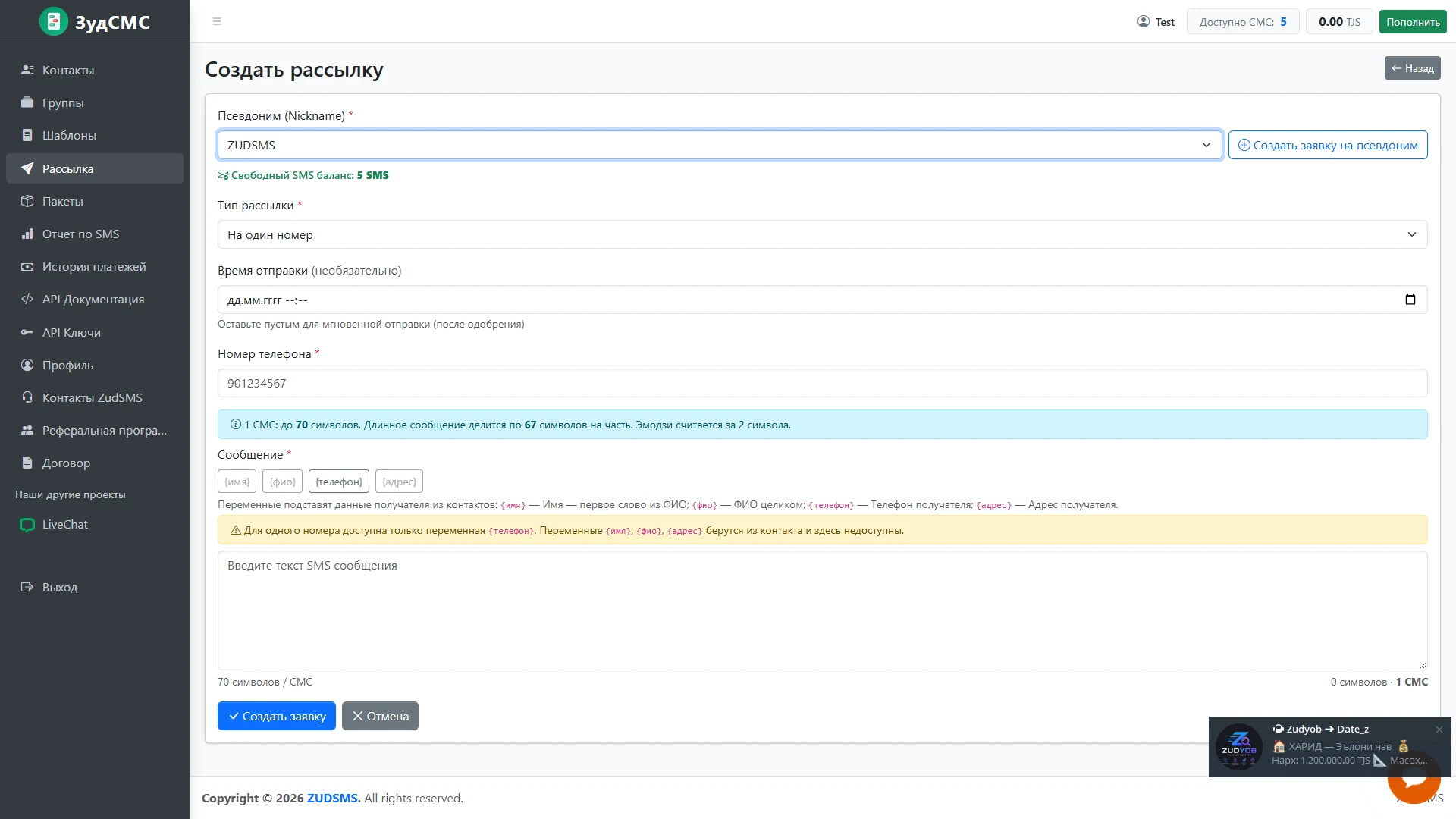Click the ЗудСМС logo icon
The width and height of the screenshot is (1456, 819).
54,21
